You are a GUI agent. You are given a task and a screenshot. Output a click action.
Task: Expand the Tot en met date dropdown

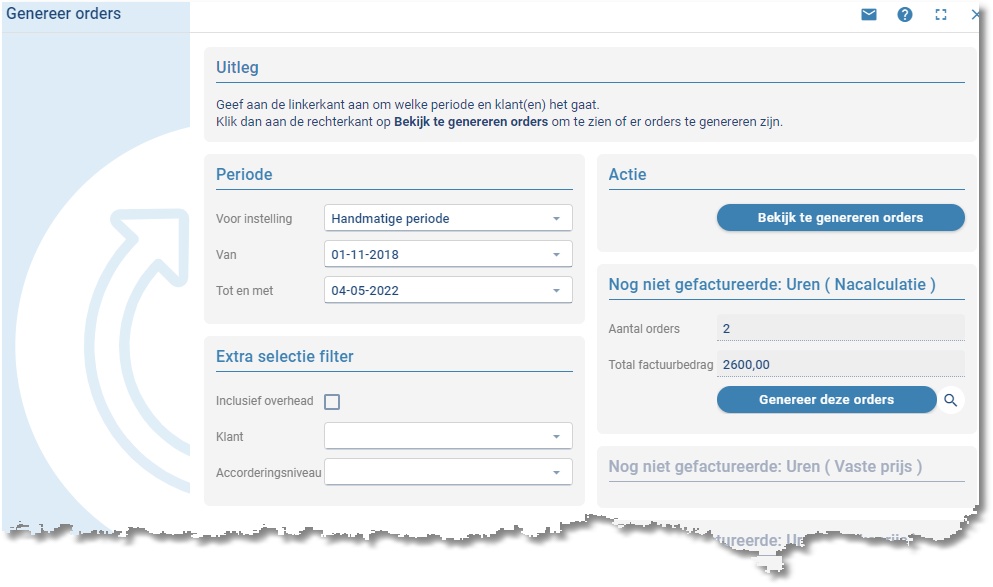pos(556,291)
